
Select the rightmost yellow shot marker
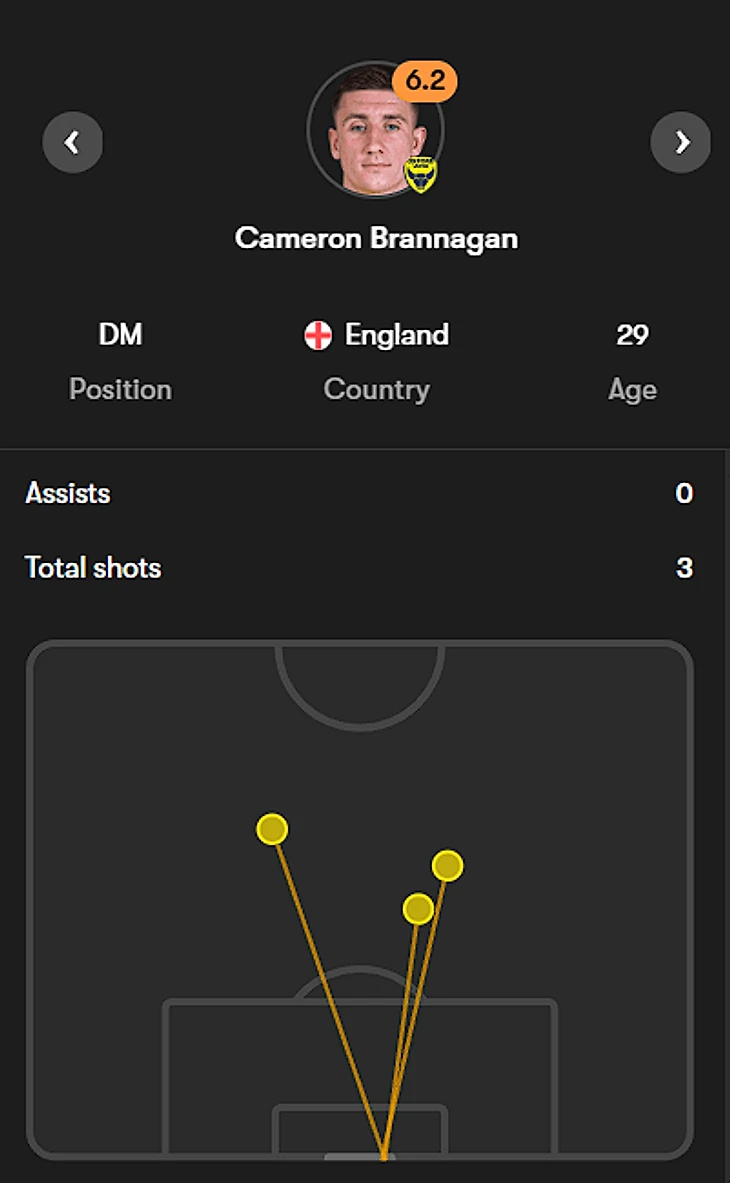pos(447,865)
